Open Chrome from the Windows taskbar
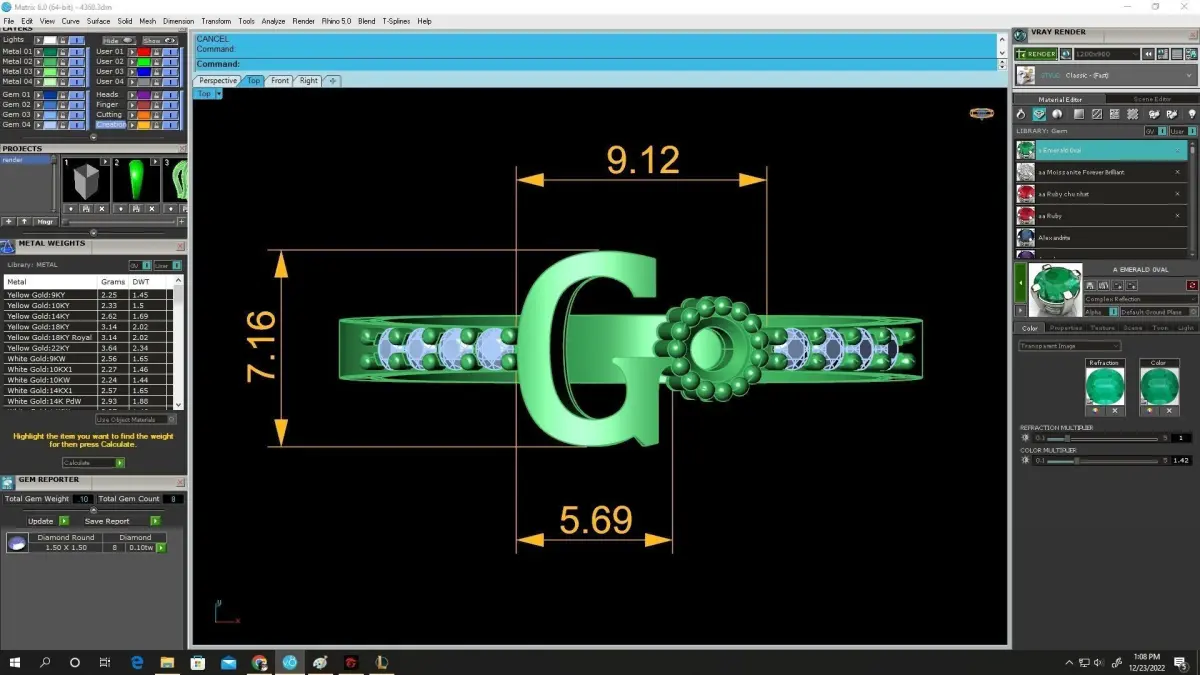 (259, 662)
